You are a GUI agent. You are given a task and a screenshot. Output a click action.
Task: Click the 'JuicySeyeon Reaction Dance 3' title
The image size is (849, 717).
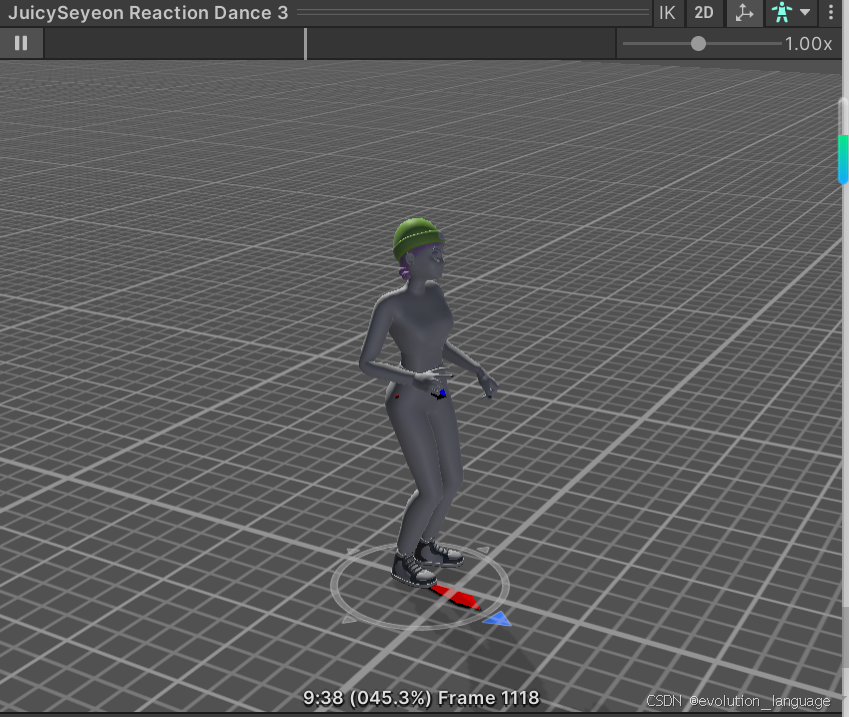pos(148,12)
